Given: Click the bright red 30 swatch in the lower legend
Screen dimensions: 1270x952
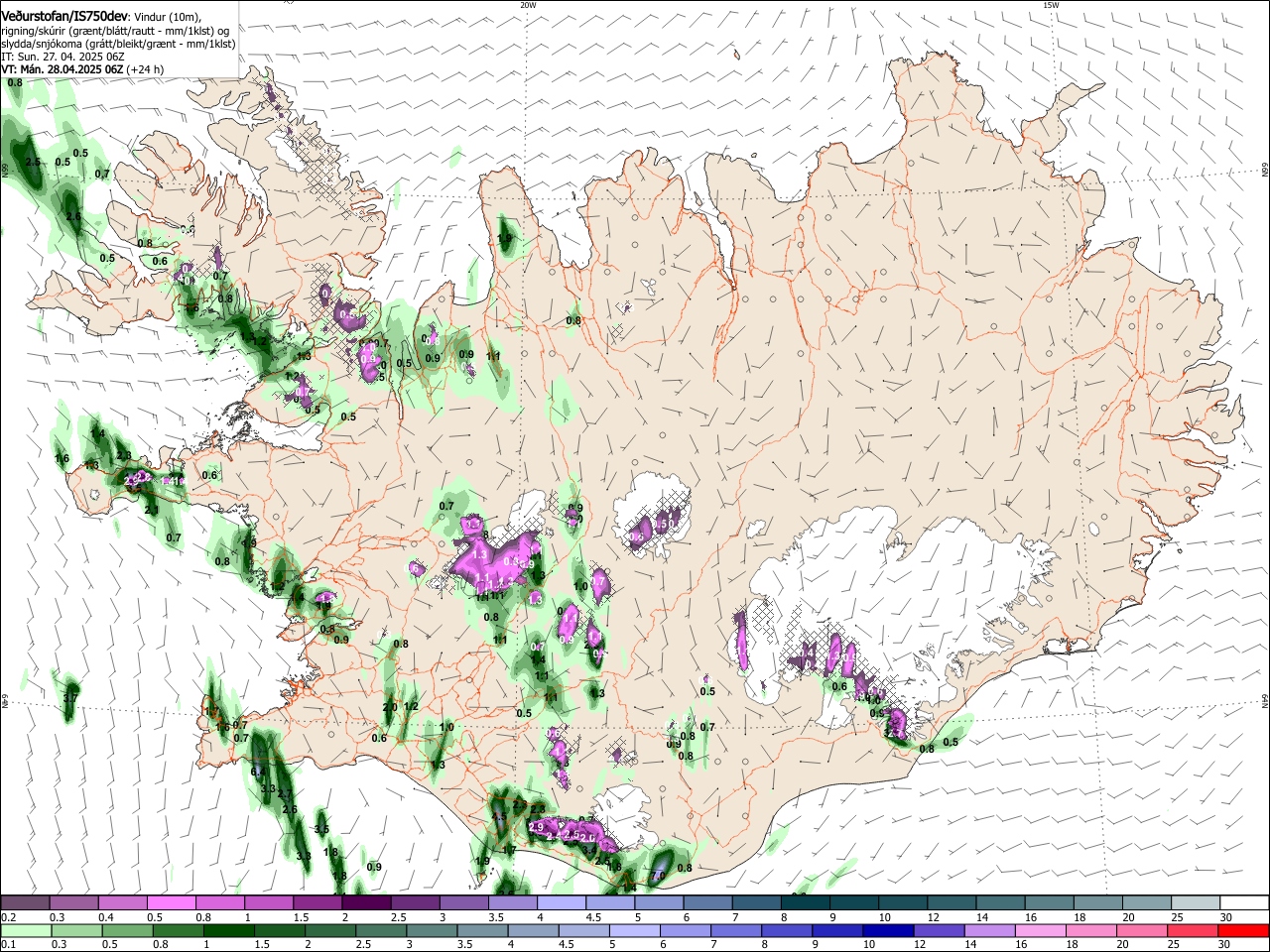Looking at the screenshot, I should pos(1245,931).
